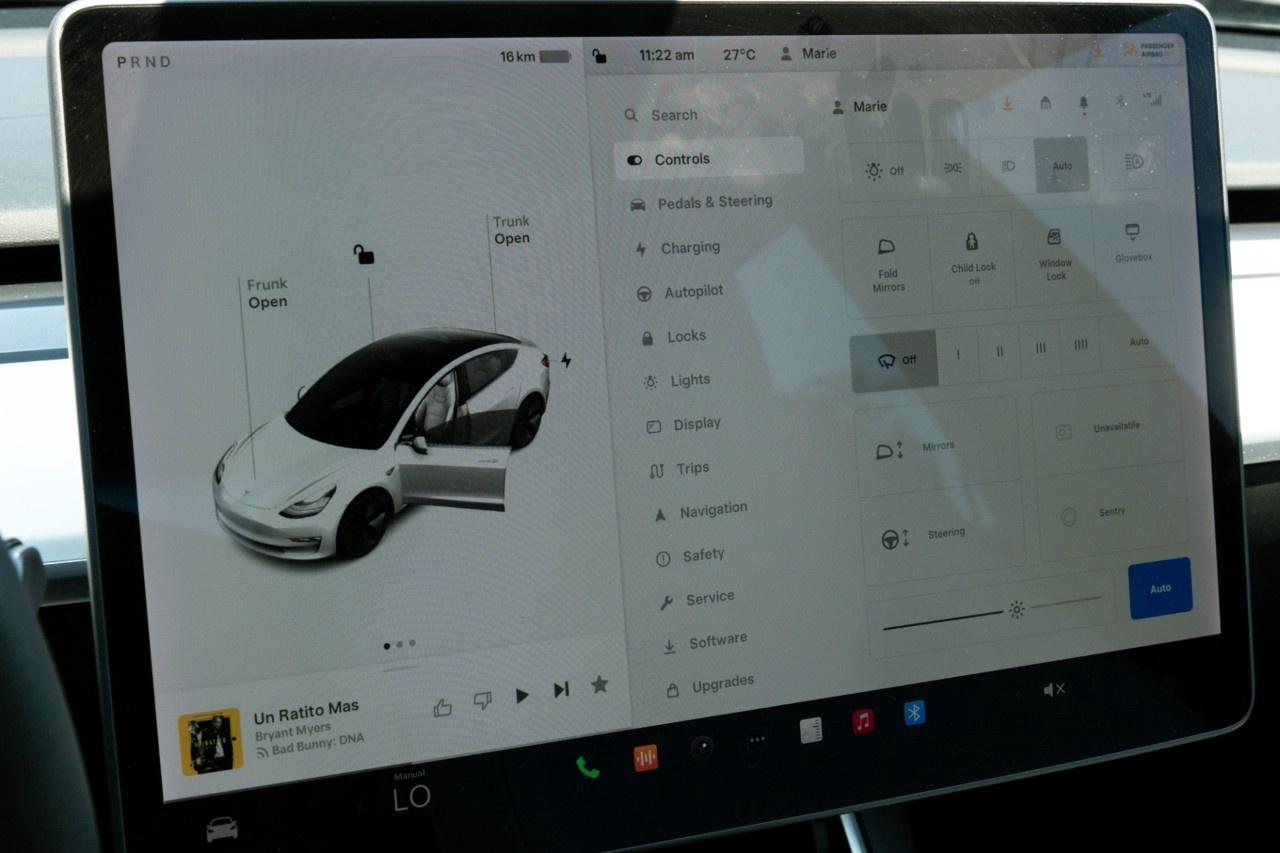Screen dimensions: 1280x853
Task: Open the all apps three-dots icon
Action: click(x=757, y=740)
